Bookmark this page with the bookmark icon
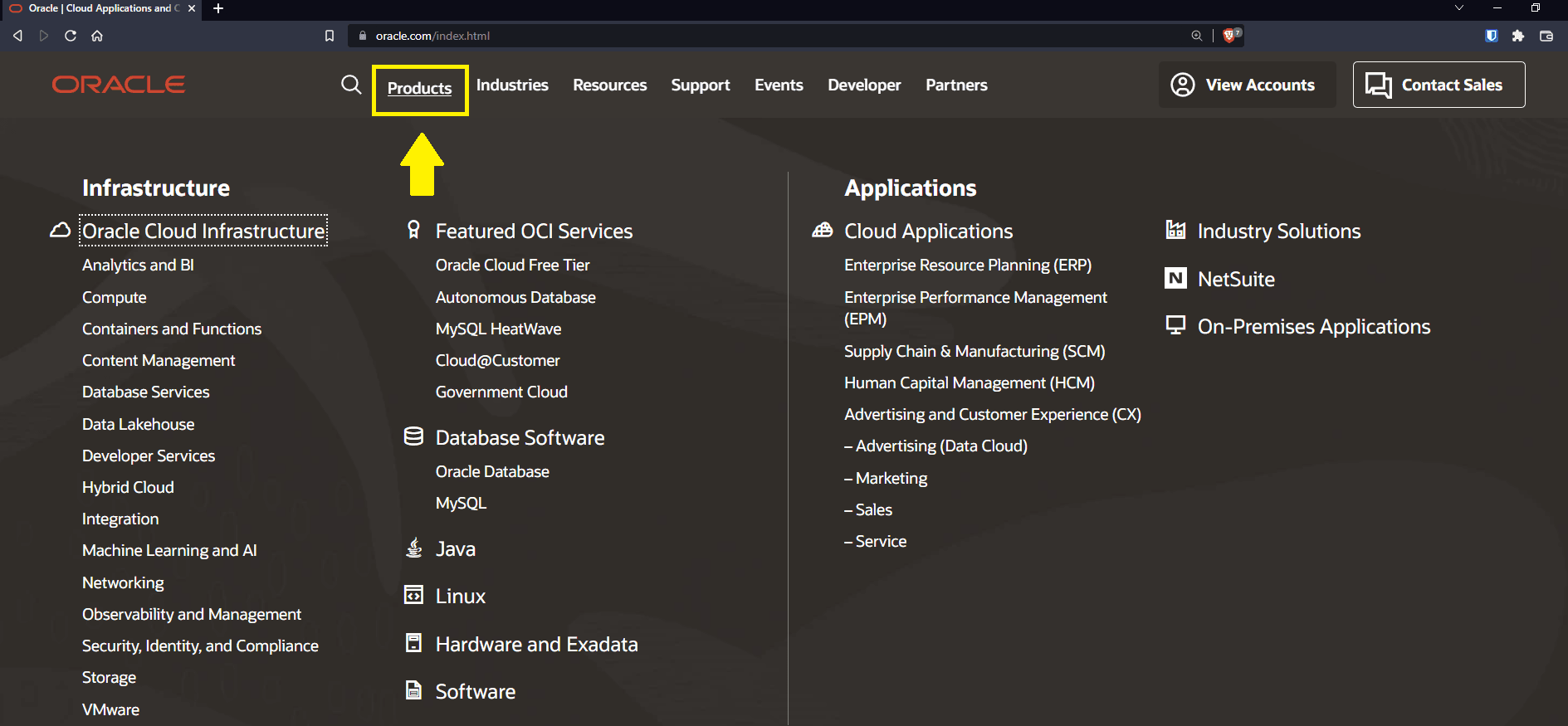 (x=330, y=36)
